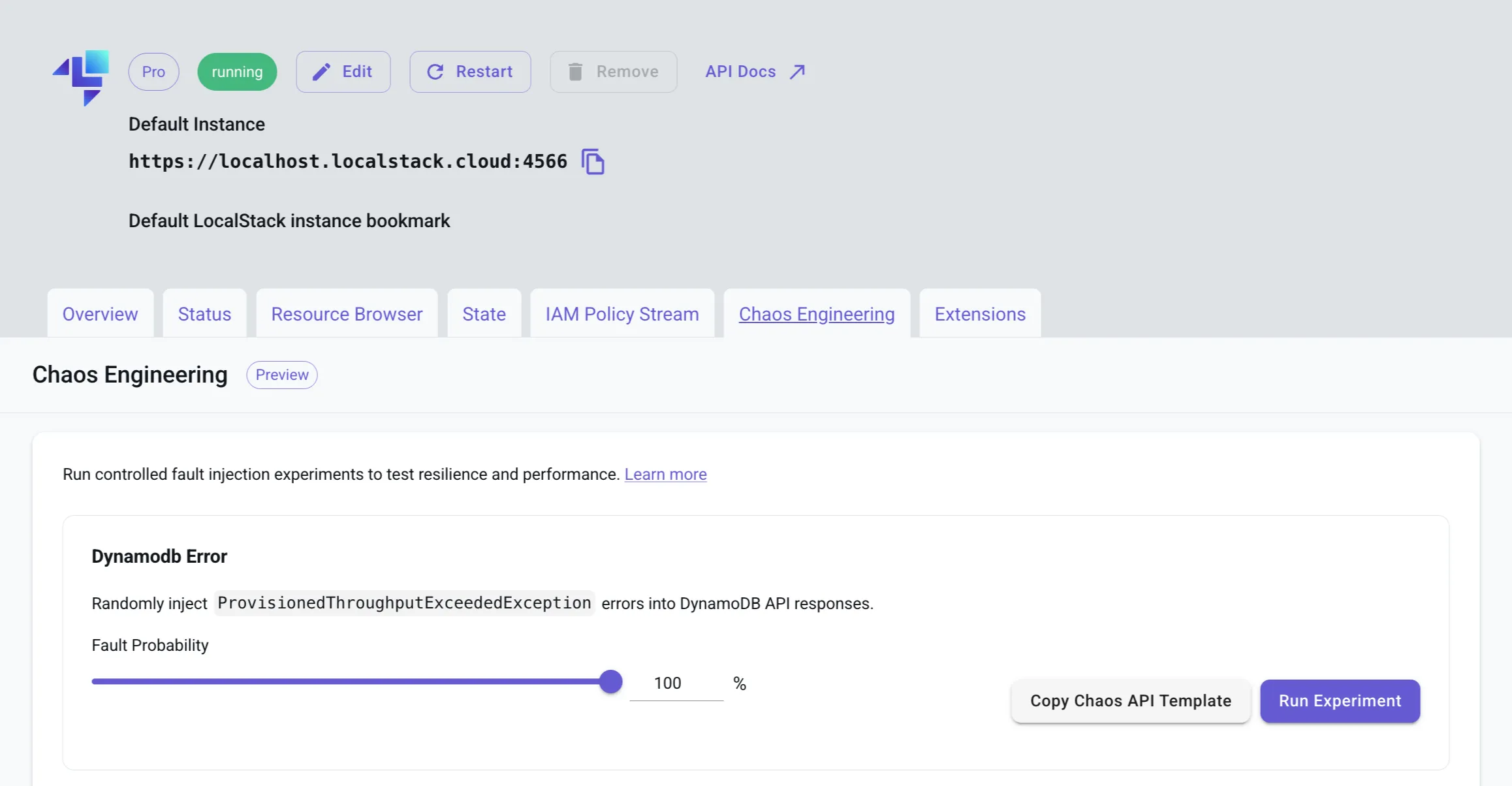Copy the Chaos API Template
Image resolution: width=1512 pixels, height=786 pixels.
point(1130,700)
